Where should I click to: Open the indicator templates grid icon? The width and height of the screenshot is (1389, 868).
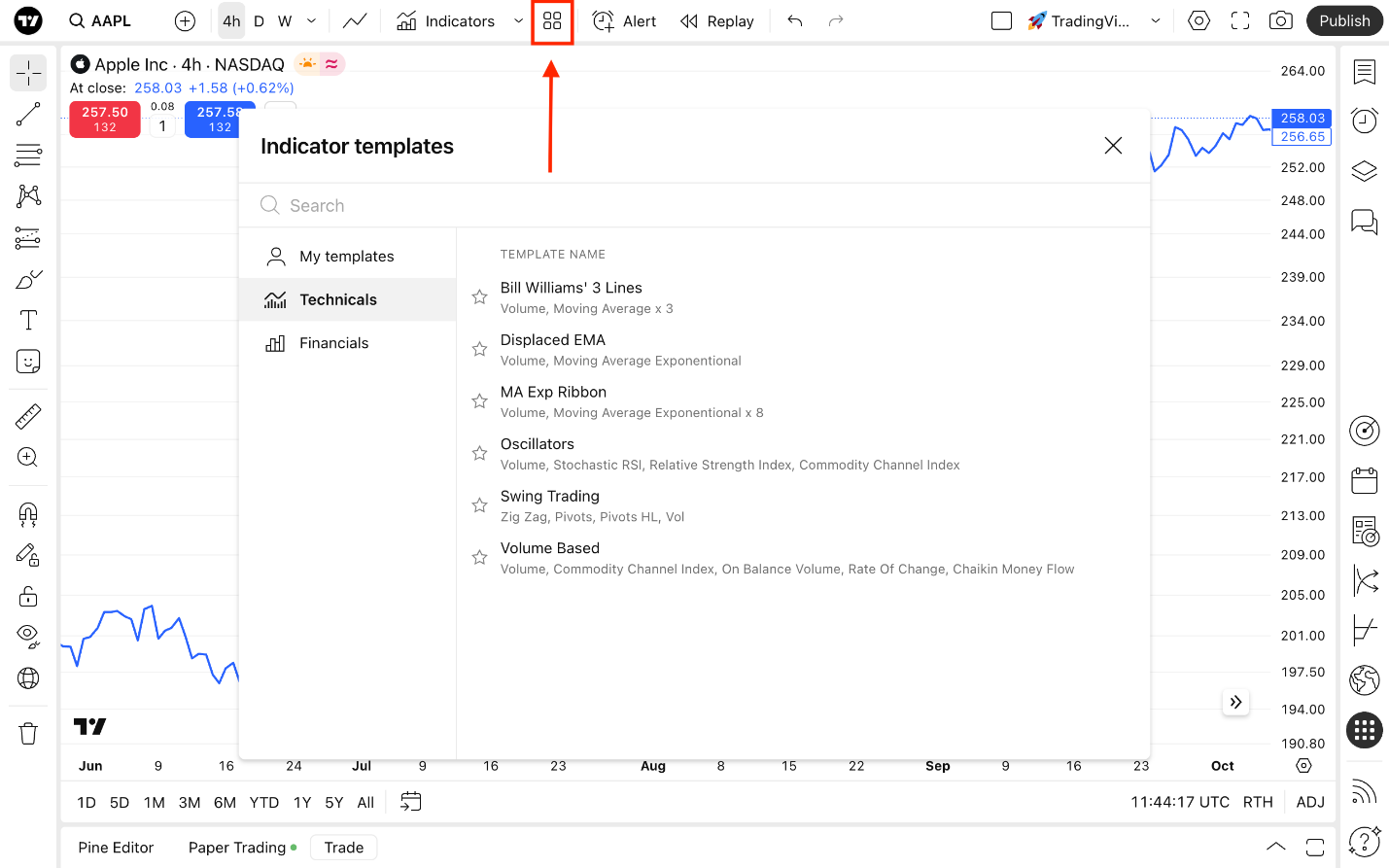tap(552, 20)
